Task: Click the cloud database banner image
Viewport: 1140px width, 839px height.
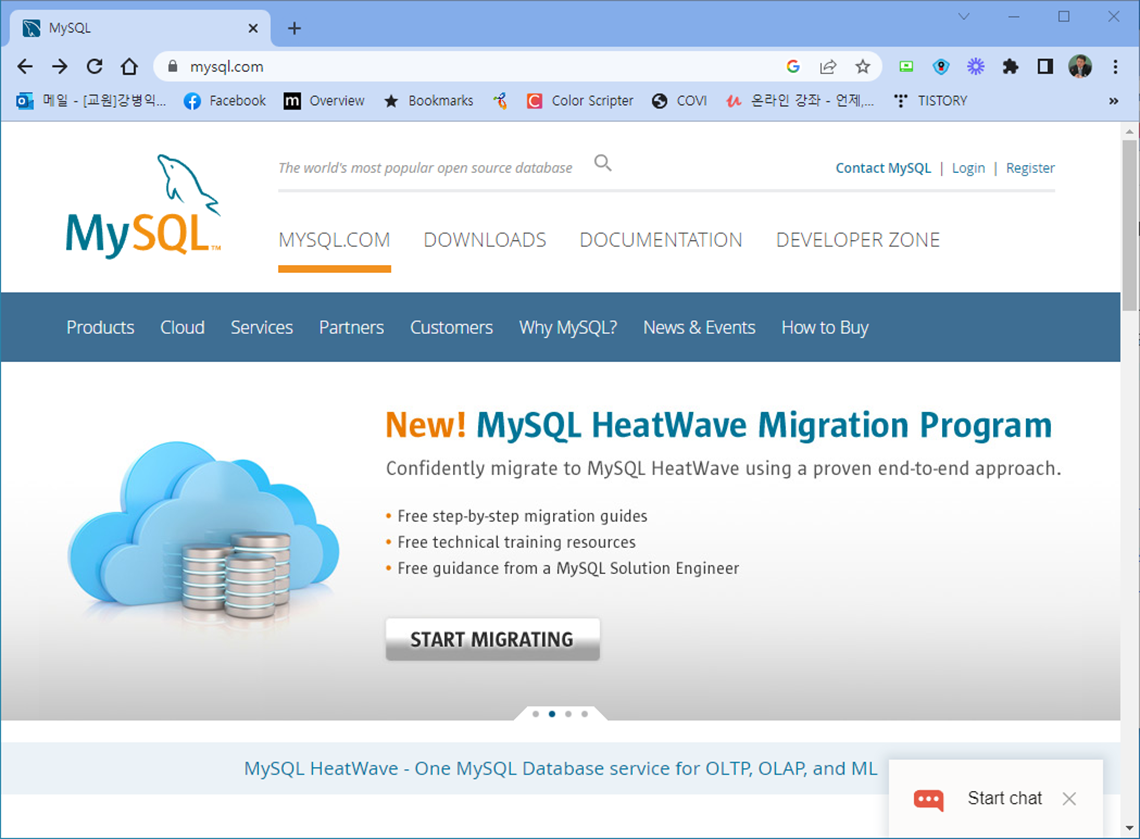Action: [203, 532]
